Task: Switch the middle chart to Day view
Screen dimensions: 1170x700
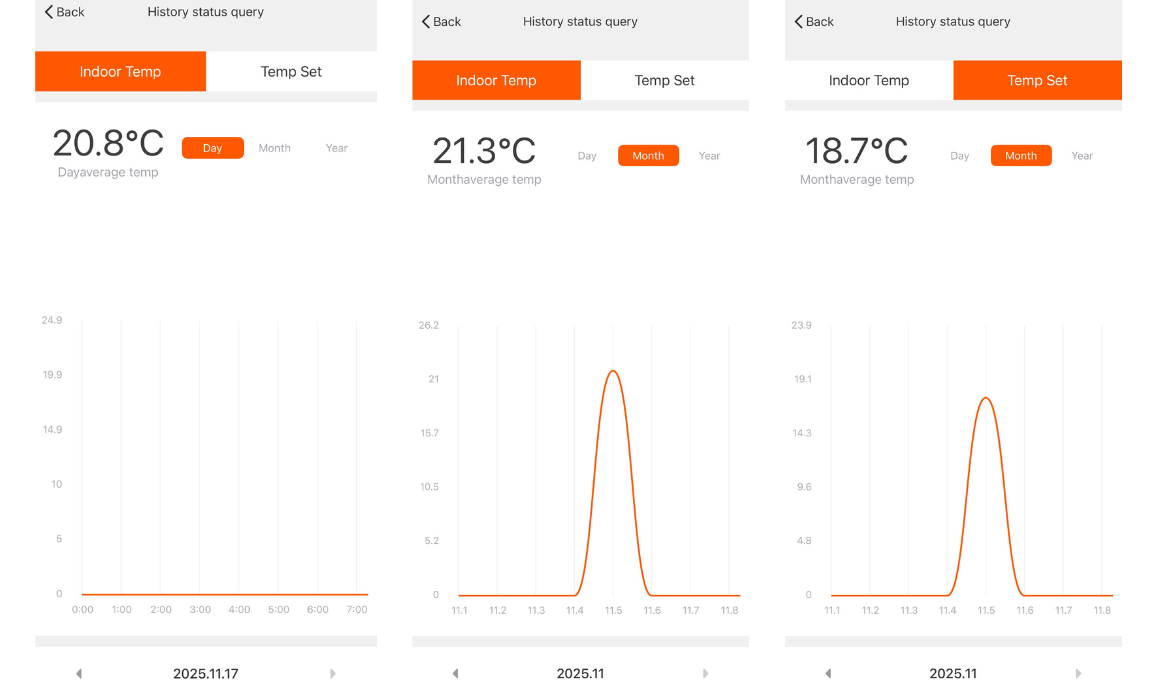Action: tap(587, 155)
